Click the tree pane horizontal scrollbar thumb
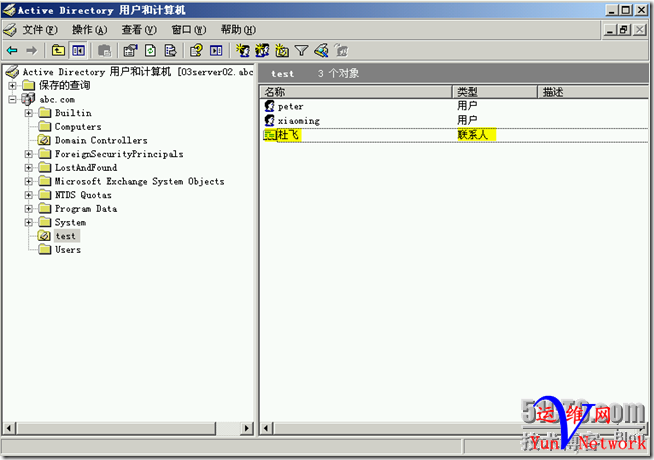Image resolution: width=654 pixels, height=460 pixels. 116,428
